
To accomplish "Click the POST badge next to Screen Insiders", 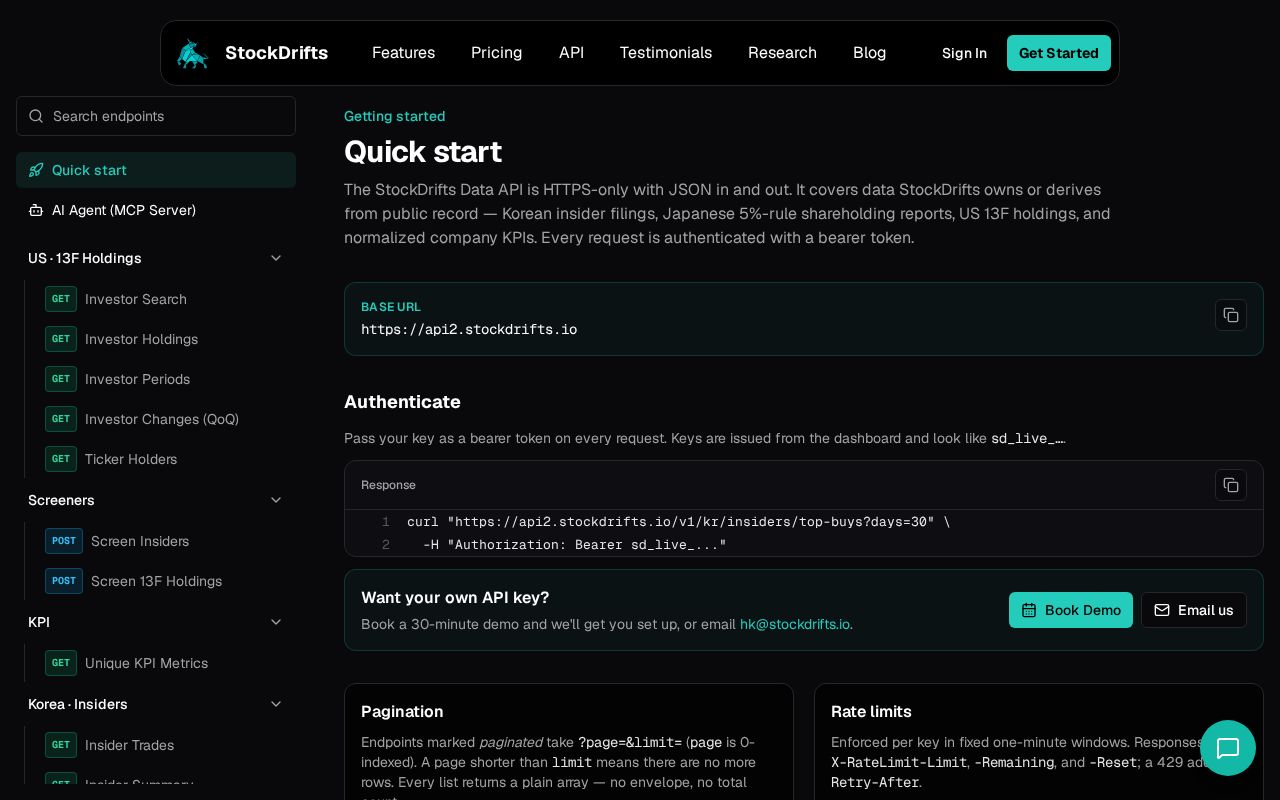I will [x=64, y=541].
